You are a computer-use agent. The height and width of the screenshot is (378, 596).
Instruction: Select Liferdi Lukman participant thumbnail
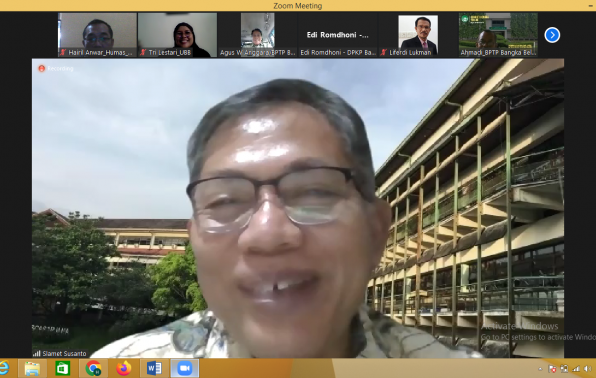point(418,35)
